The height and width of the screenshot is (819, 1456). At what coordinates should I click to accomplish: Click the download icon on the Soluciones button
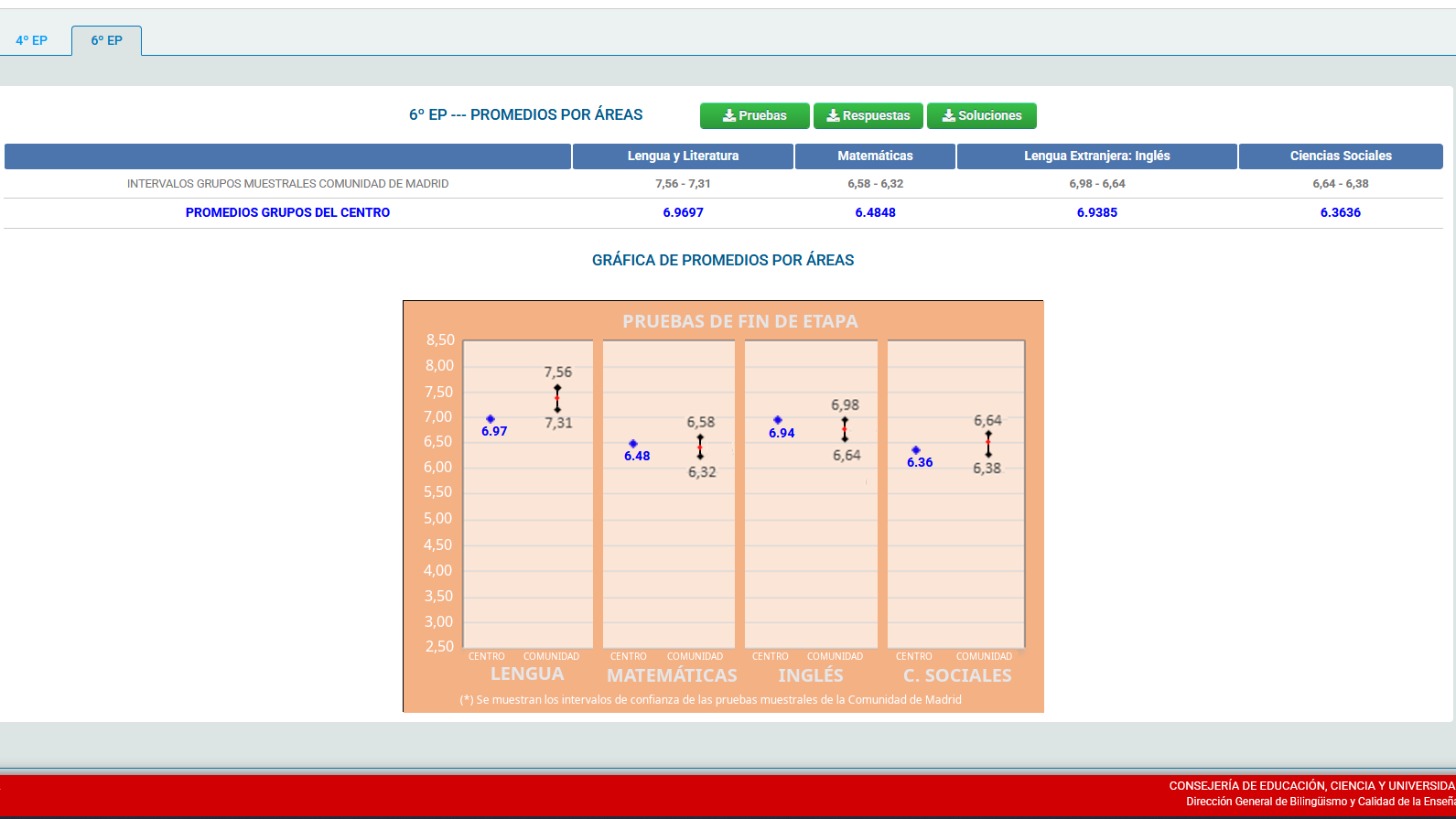pyautogui.click(x=949, y=115)
